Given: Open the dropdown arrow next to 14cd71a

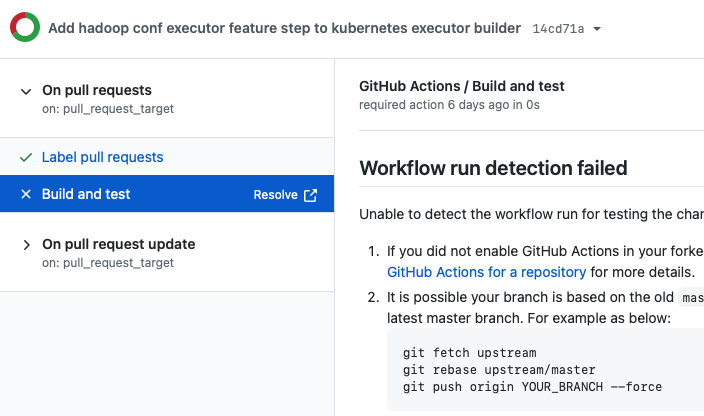Looking at the screenshot, I should pos(597,29).
